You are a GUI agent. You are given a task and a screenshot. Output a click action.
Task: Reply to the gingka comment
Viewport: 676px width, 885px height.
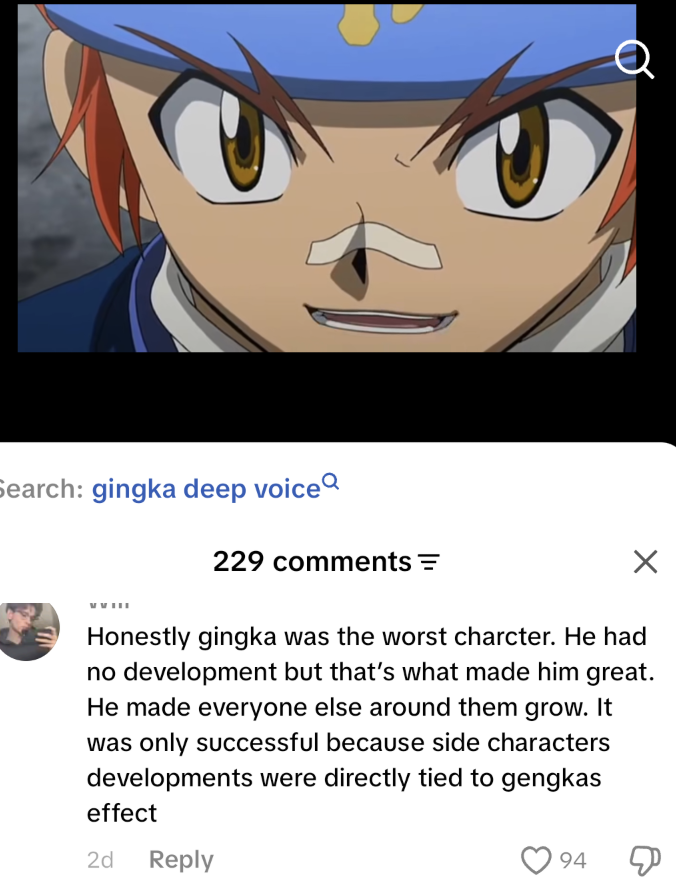[x=181, y=860]
